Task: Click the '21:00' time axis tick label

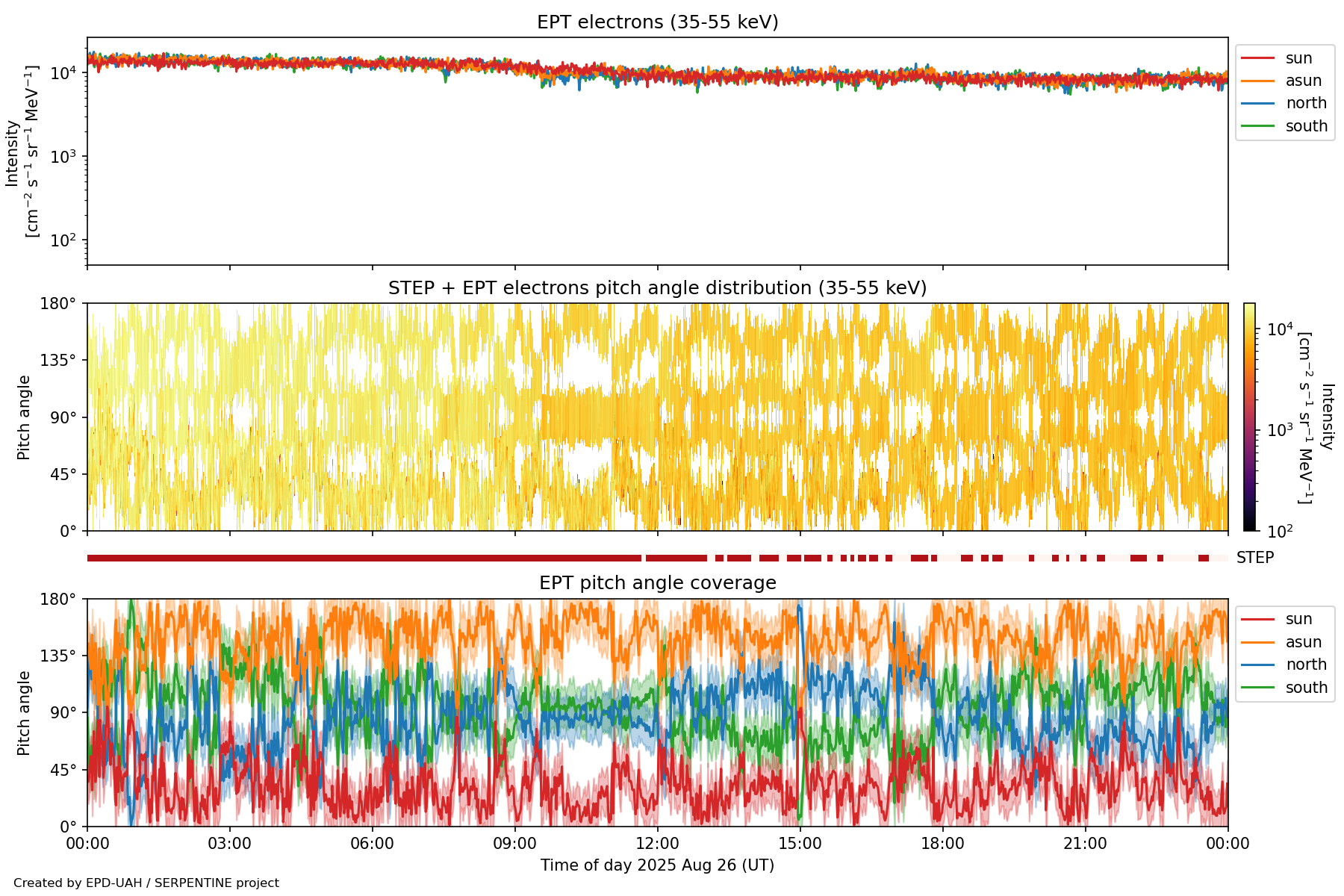Action: click(x=1085, y=844)
